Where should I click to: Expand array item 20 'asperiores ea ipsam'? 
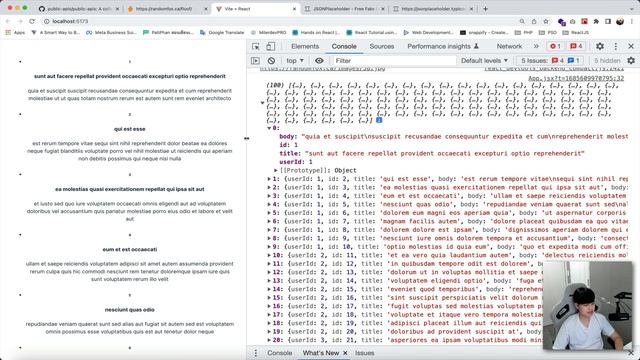269,340
